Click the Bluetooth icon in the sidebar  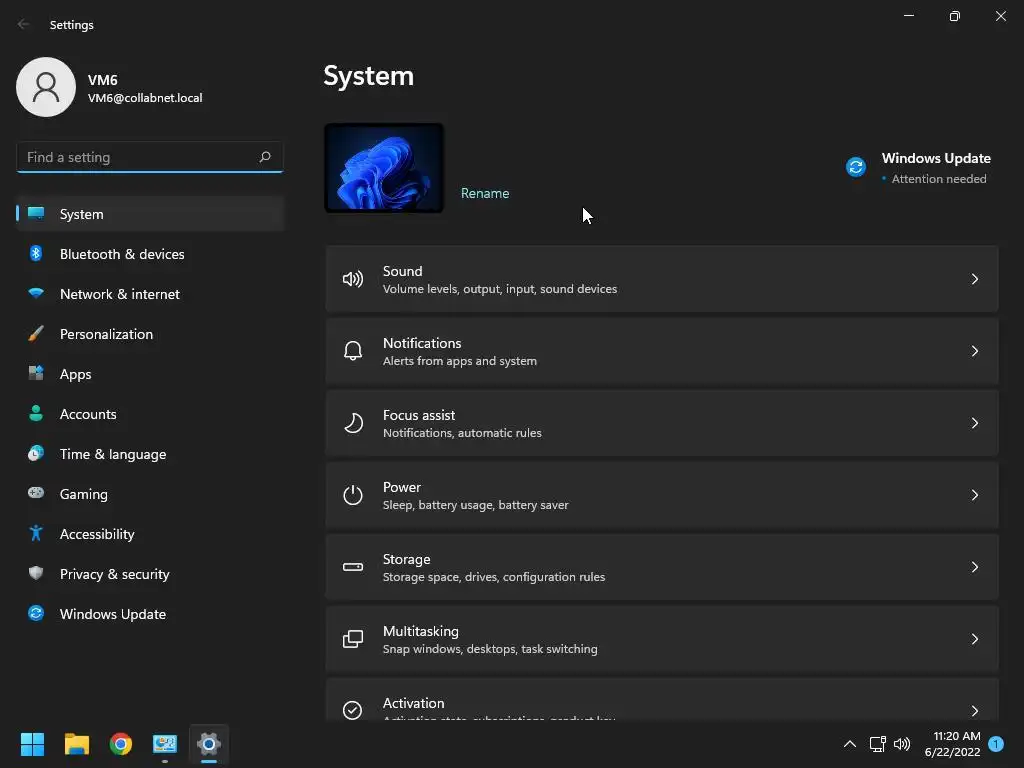[x=36, y=253]
